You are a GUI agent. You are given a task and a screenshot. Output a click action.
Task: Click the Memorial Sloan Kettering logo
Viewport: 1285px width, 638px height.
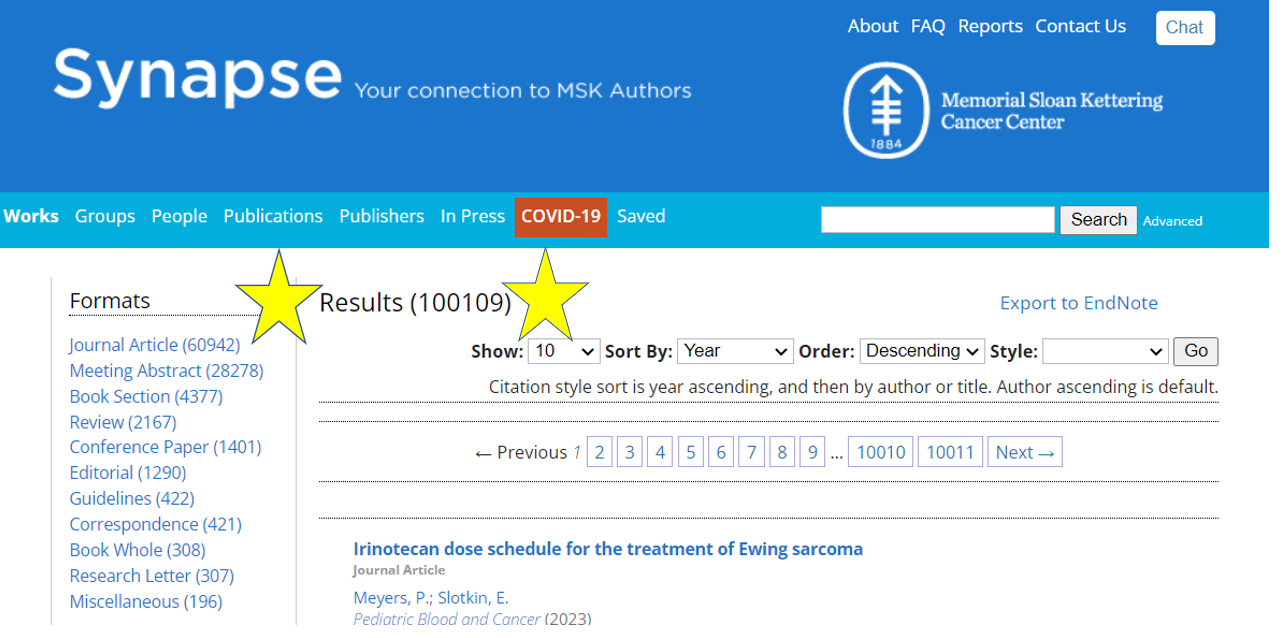[1003, 111]
